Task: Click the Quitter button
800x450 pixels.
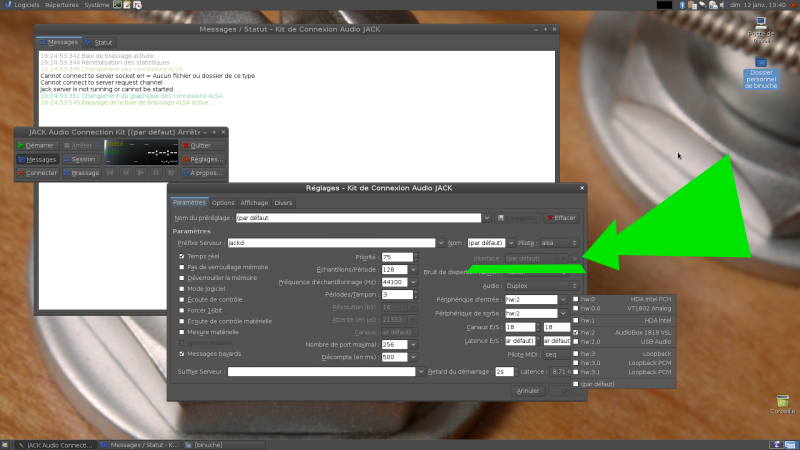Action: (x=203, y=145)
